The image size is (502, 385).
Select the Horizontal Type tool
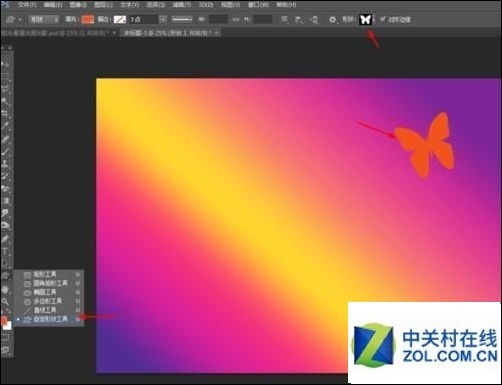5,251
